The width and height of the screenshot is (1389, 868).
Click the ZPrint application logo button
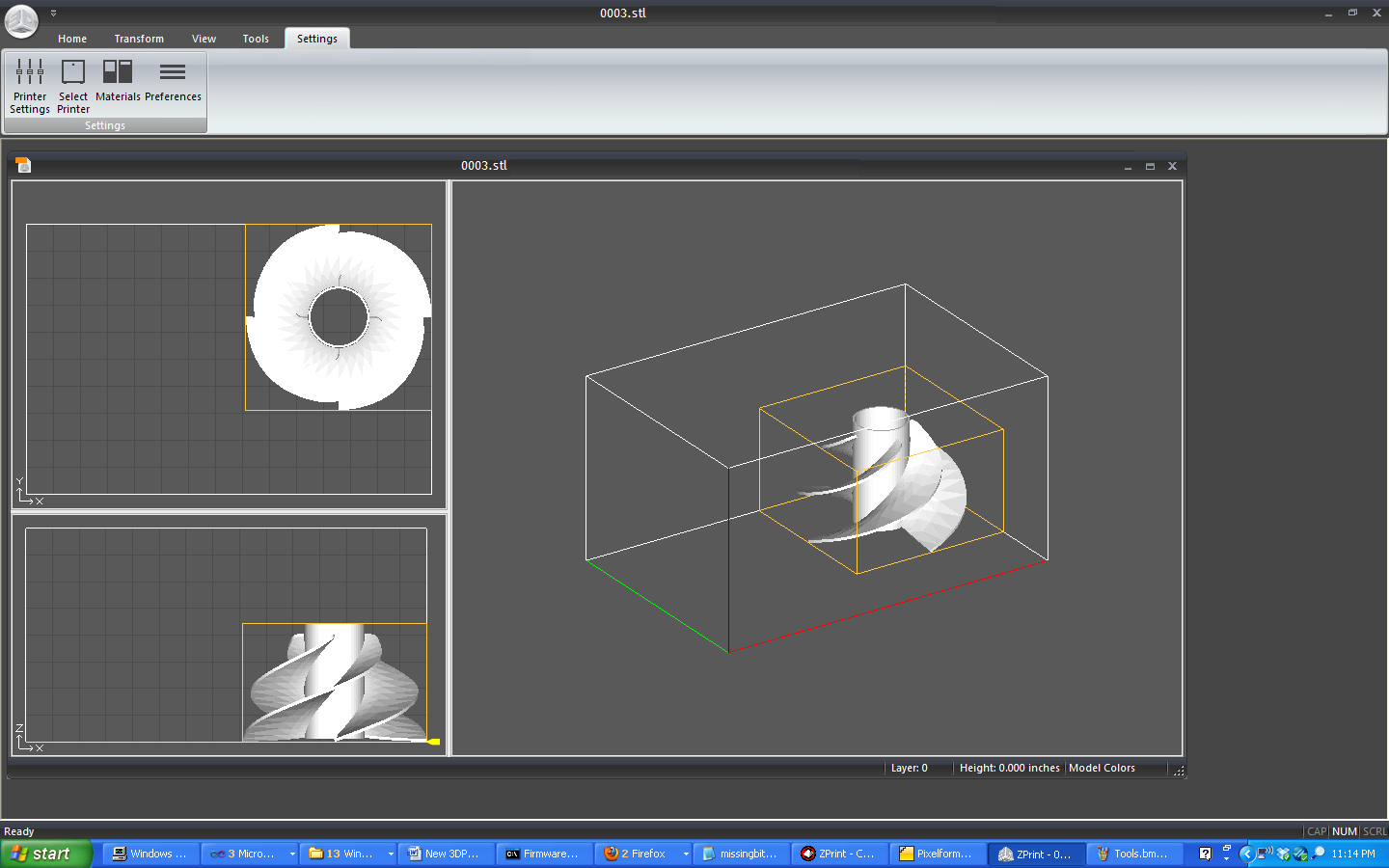pos(20,20)
